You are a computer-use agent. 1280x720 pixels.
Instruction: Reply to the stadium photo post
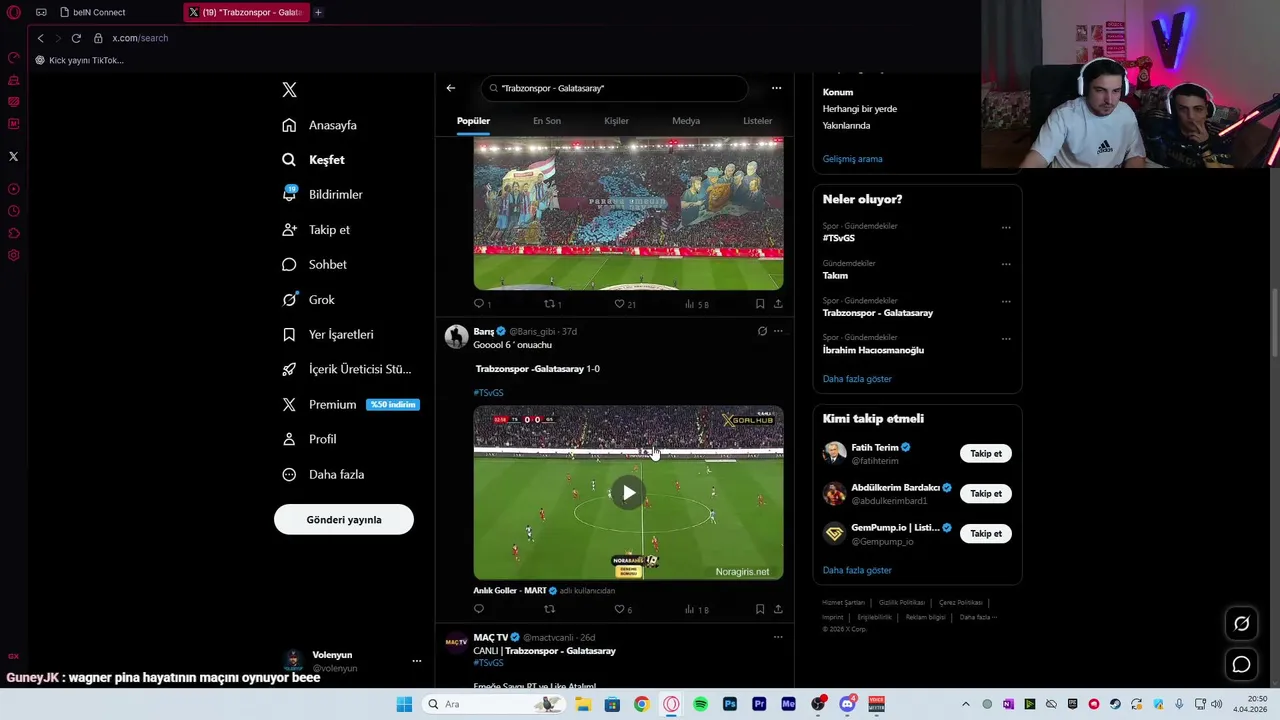(479, 304)
